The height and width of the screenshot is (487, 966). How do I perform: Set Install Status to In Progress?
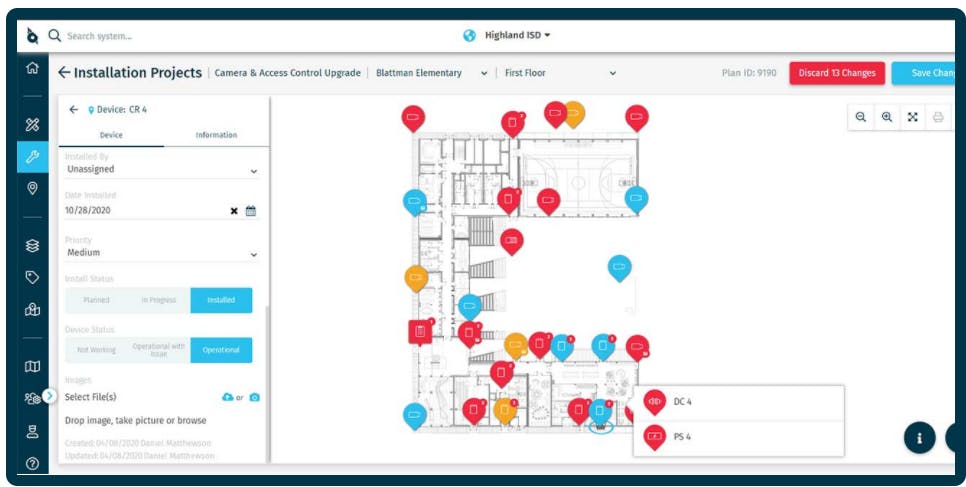[x=158, y=300]
